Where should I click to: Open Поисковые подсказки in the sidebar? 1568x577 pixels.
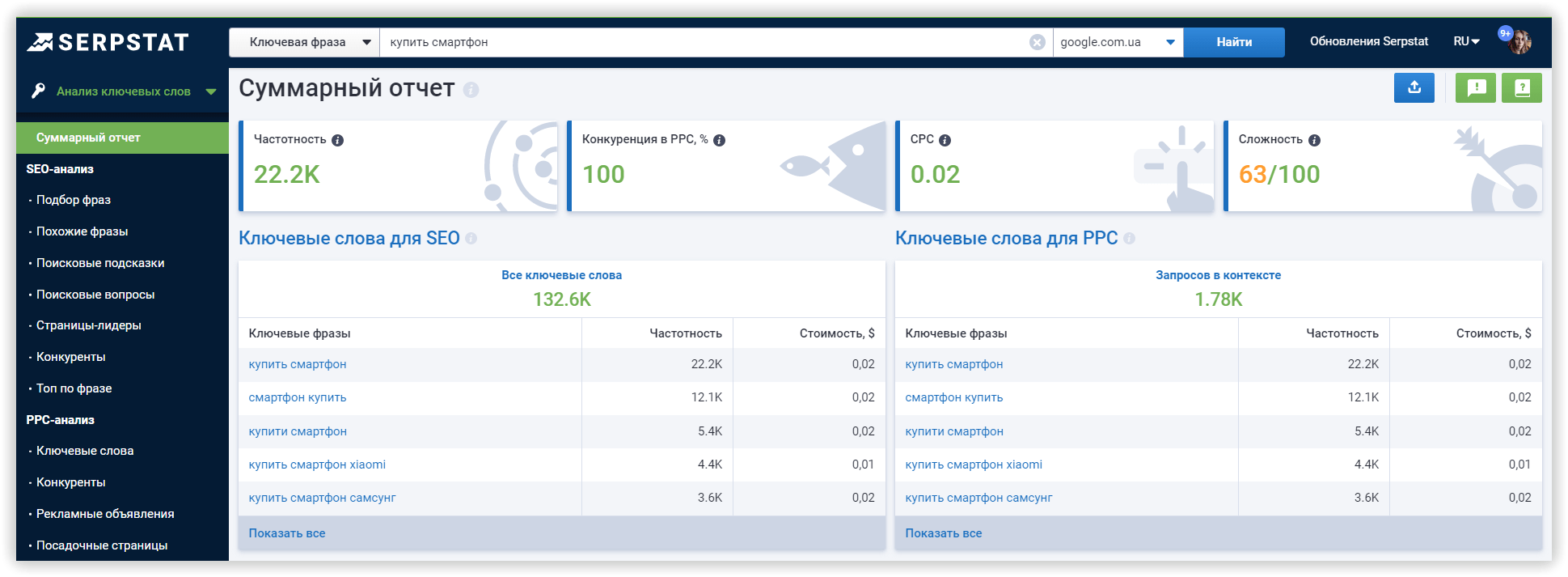pos(100,263)
